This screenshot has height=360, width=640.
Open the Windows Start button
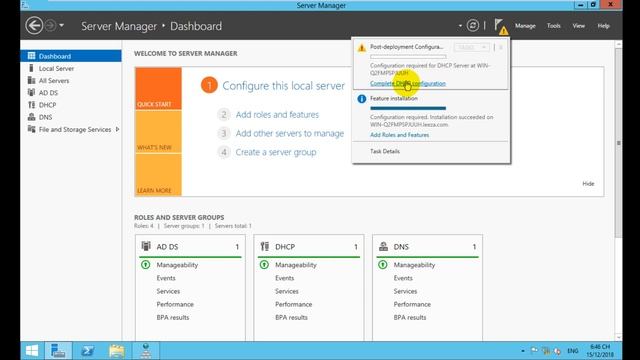[x=32, y=351]
